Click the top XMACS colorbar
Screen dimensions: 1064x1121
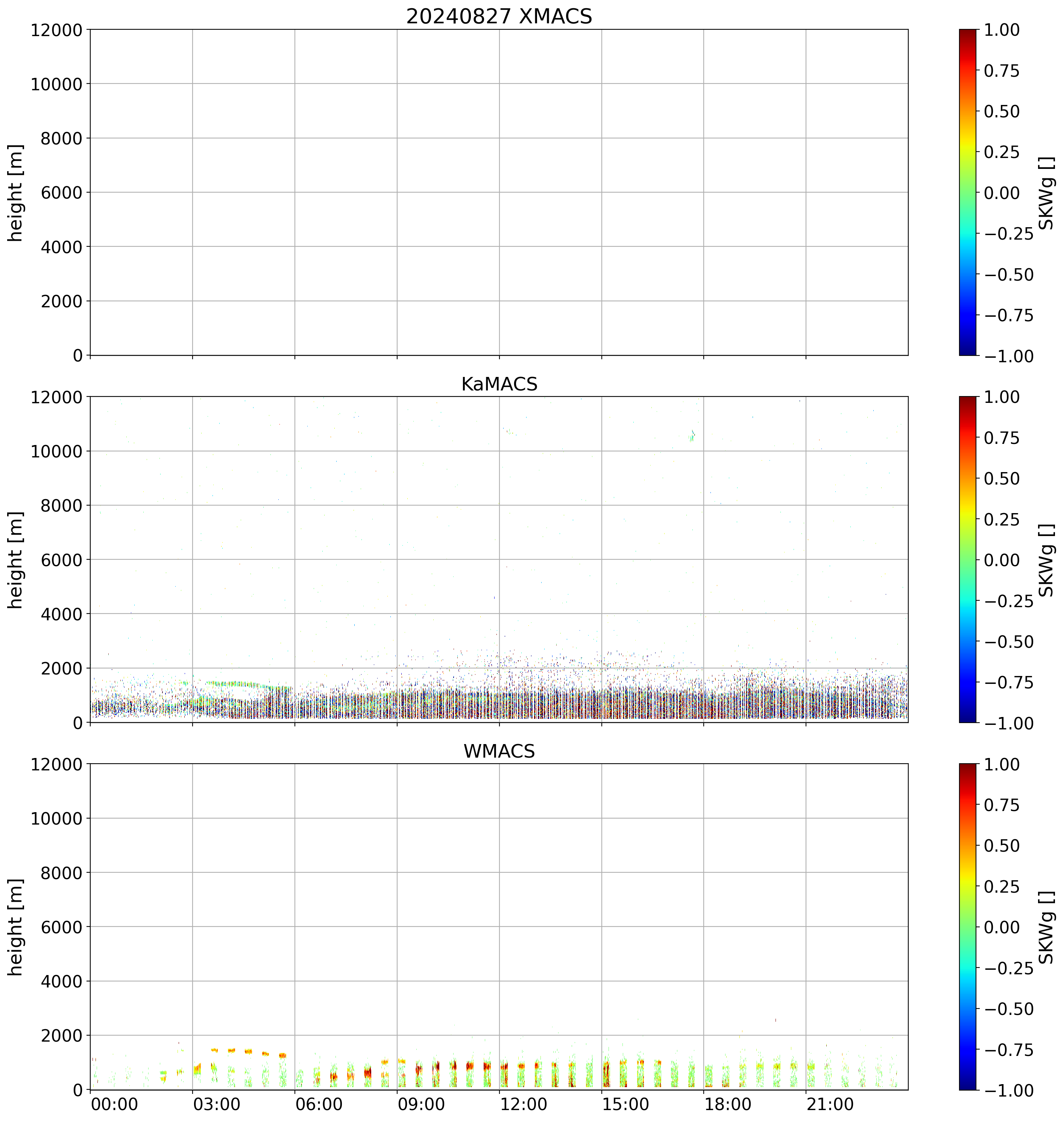coord(968,192)
